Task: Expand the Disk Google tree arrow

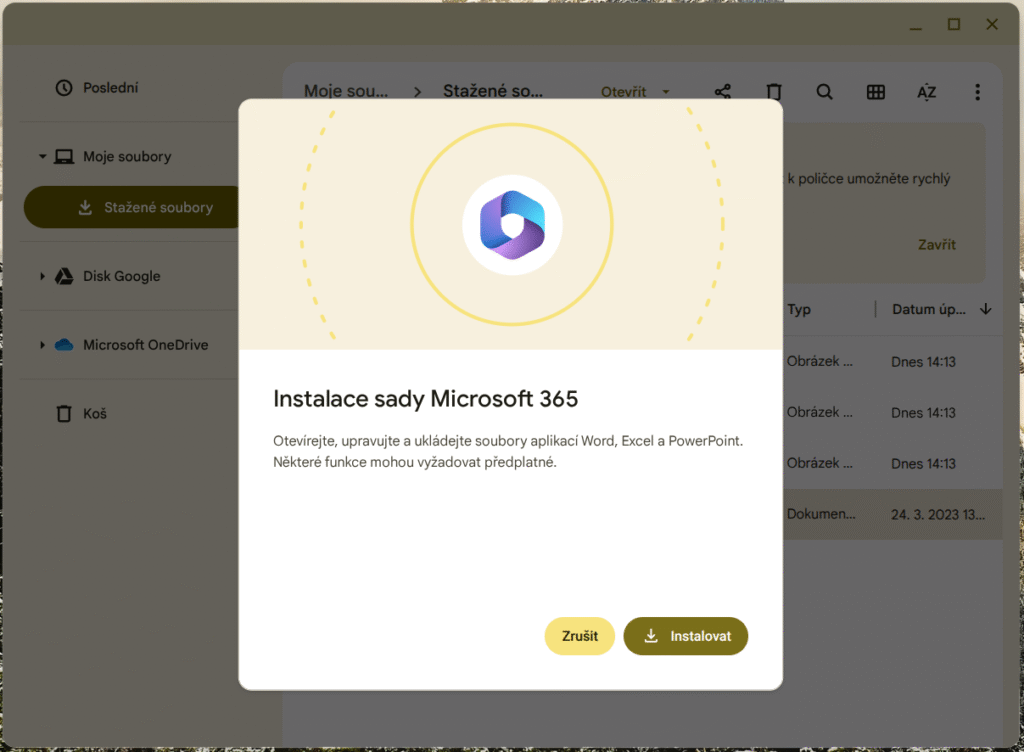Action: coord(43,276)
